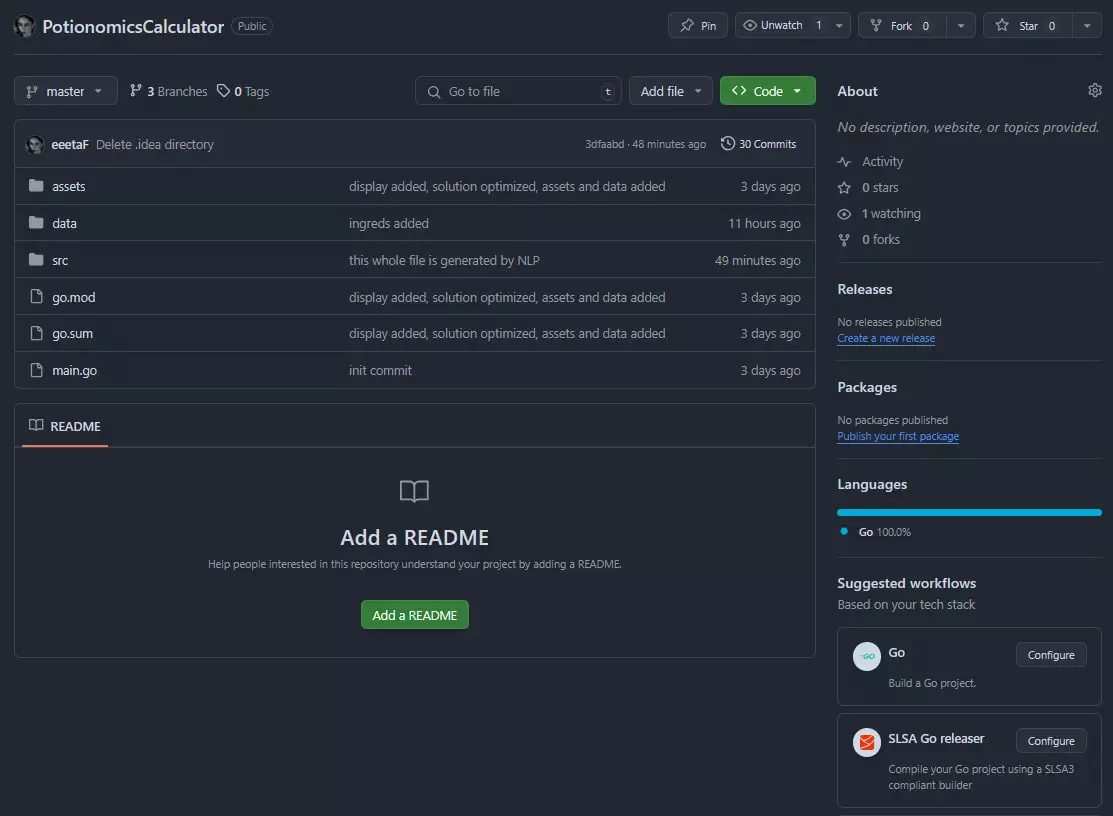Click the file icon of go.sum
Viewport: 1113px width, 816px height.
[36, 333]
